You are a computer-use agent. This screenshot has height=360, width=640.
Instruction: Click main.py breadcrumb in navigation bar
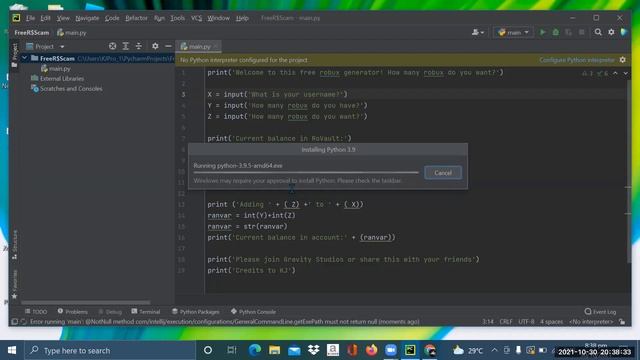coord(72,33)
